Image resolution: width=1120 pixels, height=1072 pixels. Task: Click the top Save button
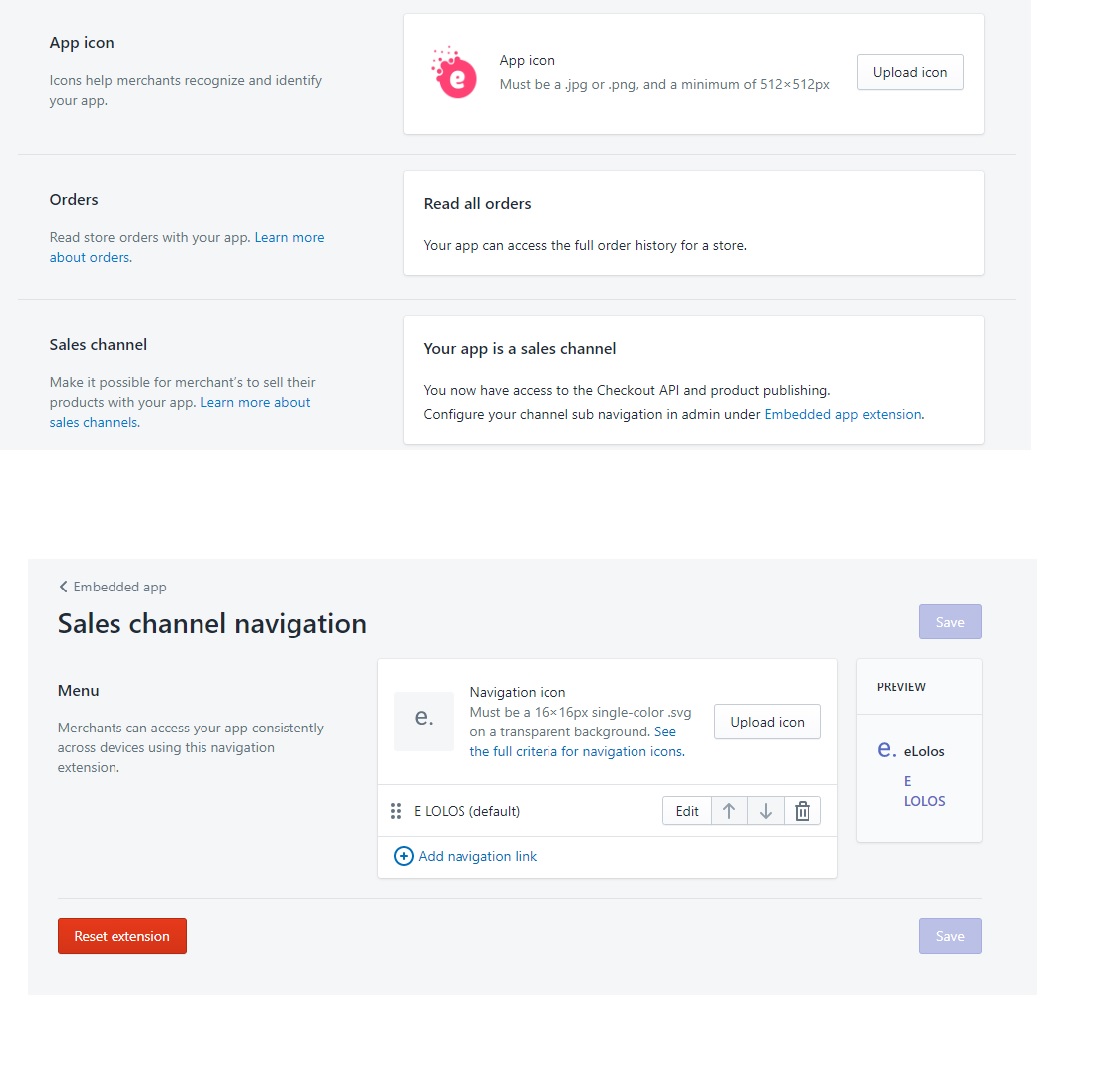(x=950, y=622)
